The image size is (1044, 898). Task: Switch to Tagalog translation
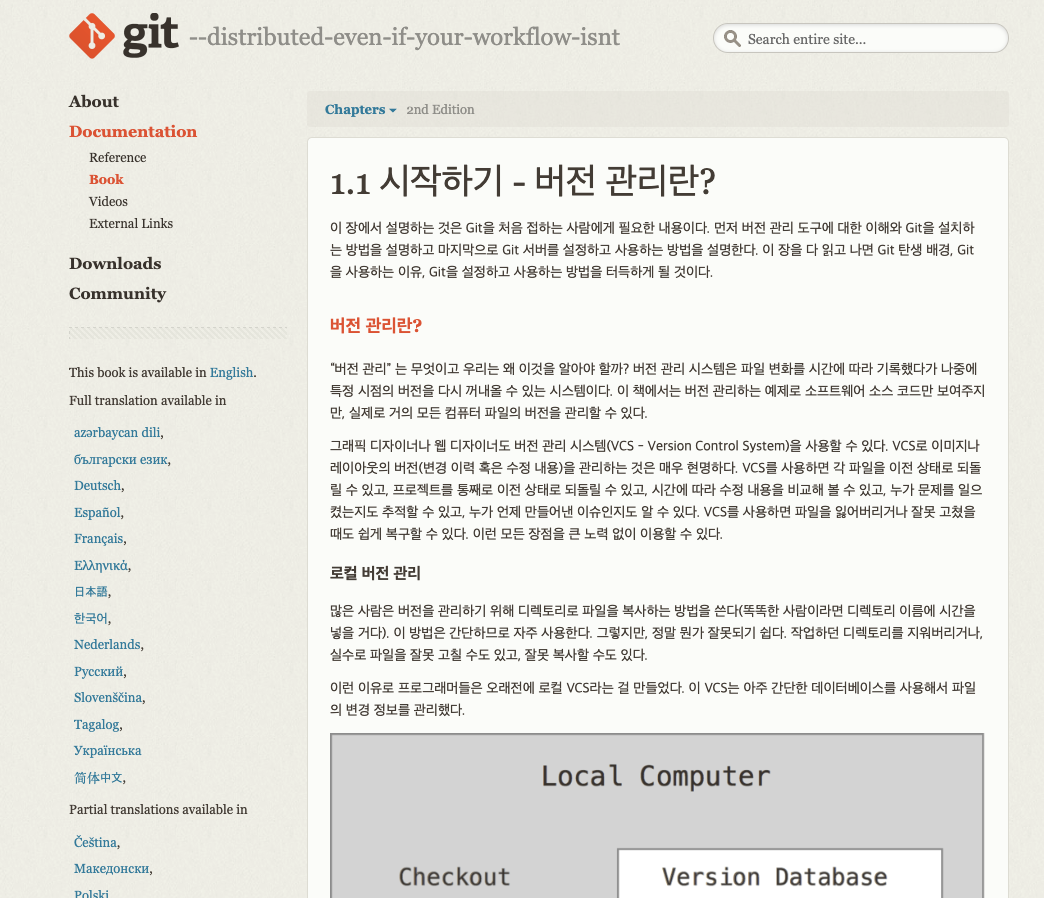point(97,724)
